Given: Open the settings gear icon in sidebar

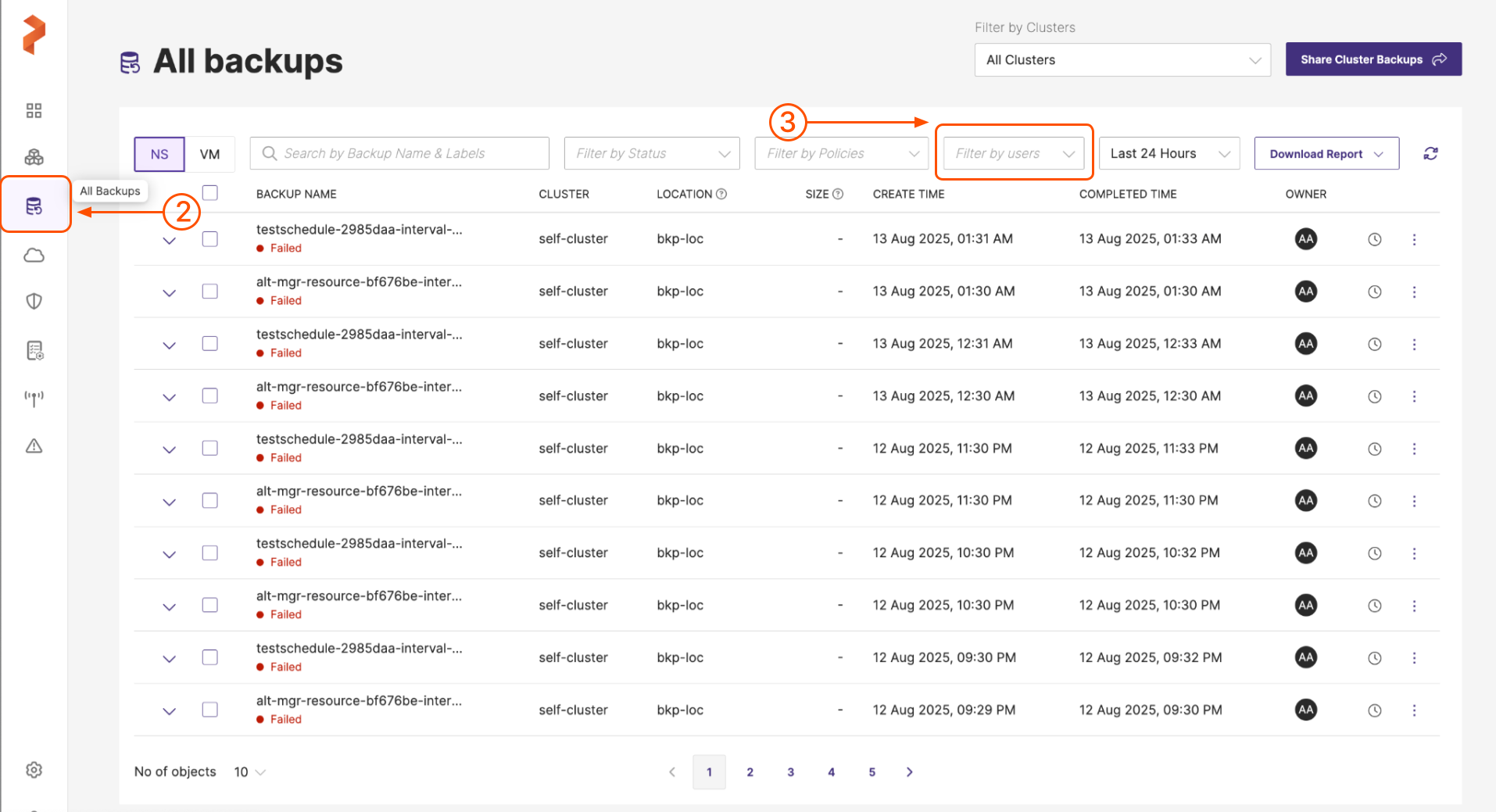Looking at the screenshot, I should tap(34, 770).
